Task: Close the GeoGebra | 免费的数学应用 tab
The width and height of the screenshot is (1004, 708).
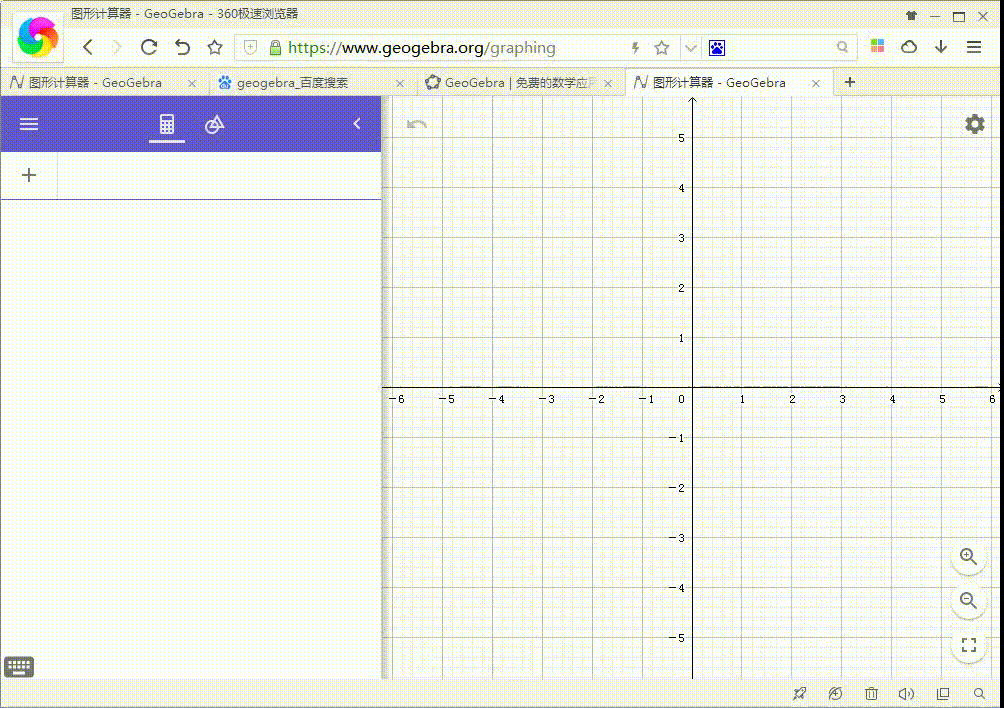Action: click(x=608, y=83)
